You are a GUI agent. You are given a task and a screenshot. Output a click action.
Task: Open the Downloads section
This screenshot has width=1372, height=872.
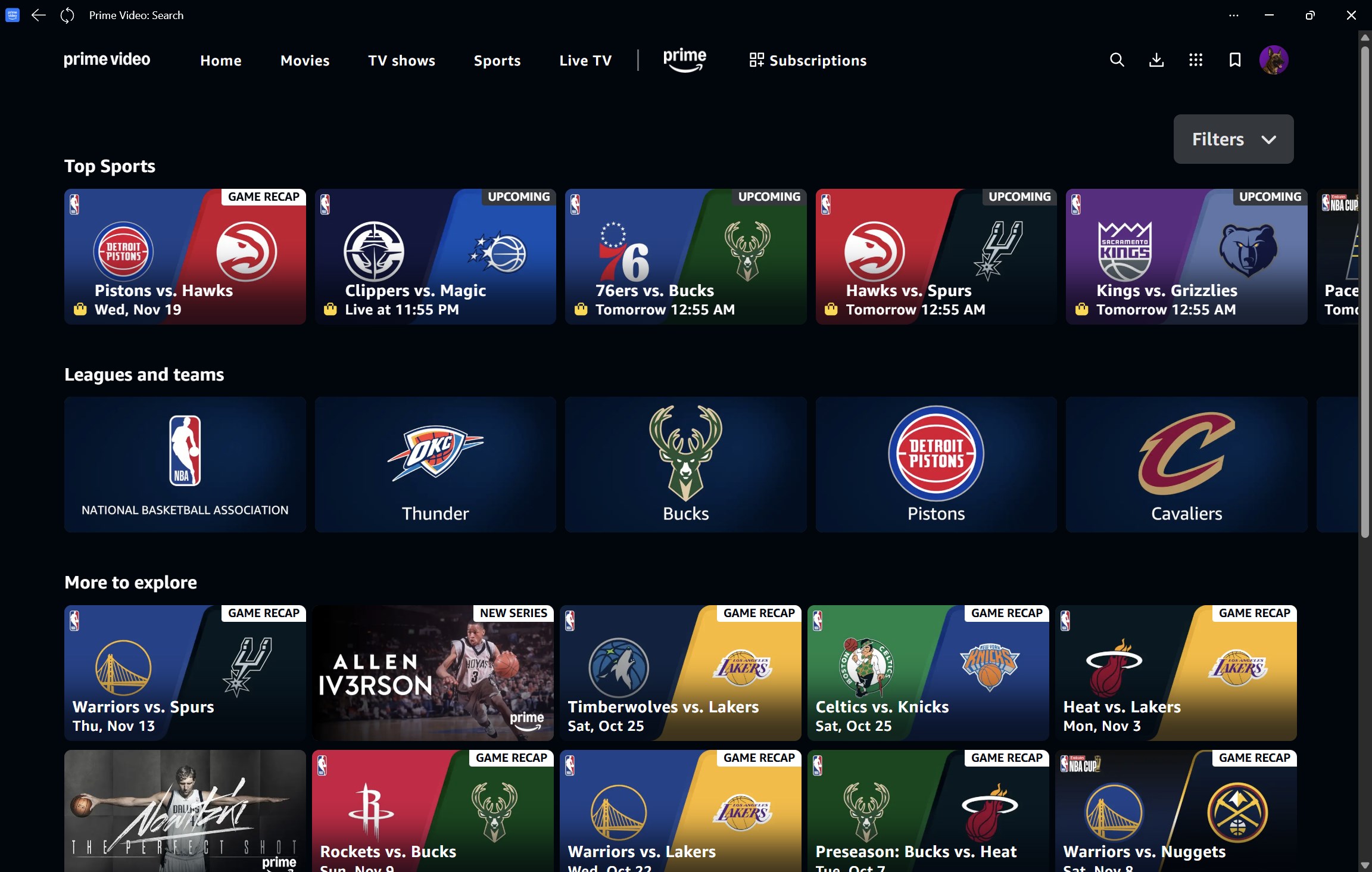(1156, 60)
